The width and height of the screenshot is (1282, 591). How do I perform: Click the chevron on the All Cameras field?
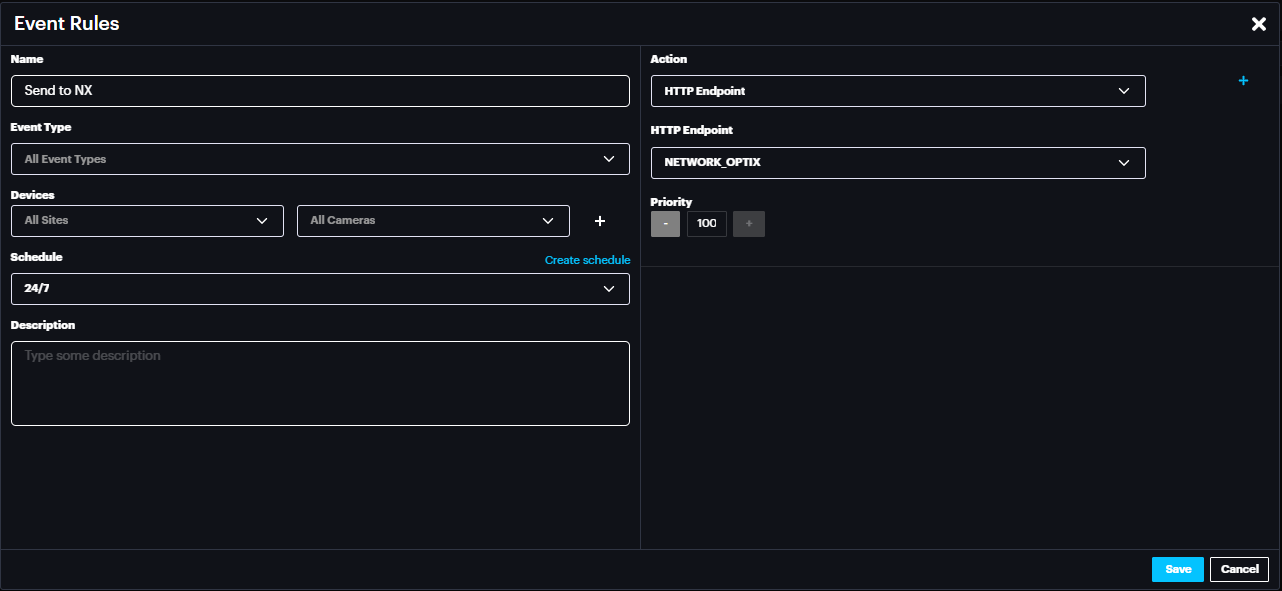point(548,221)
